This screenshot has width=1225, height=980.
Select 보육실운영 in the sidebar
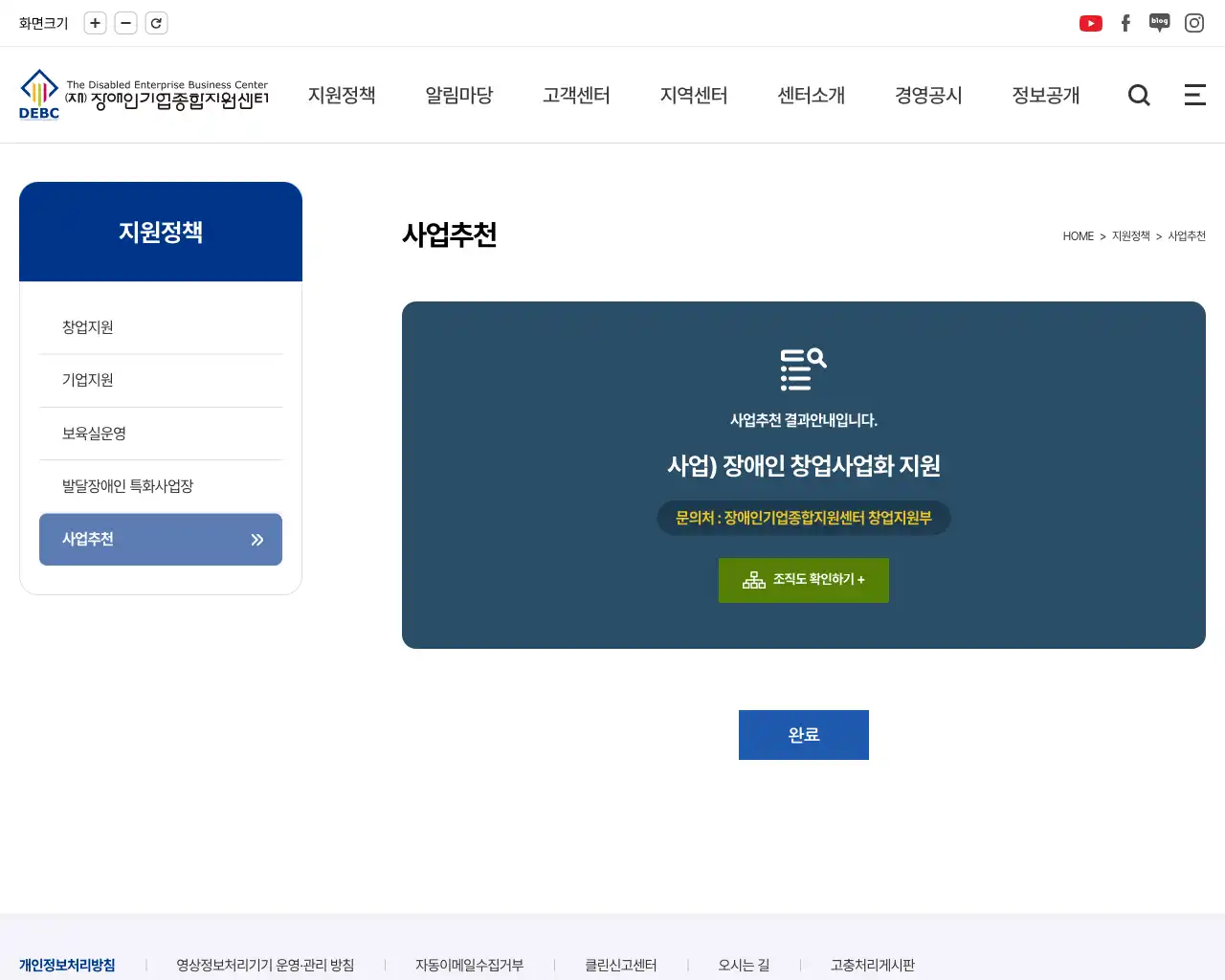(x=161, y=434)
